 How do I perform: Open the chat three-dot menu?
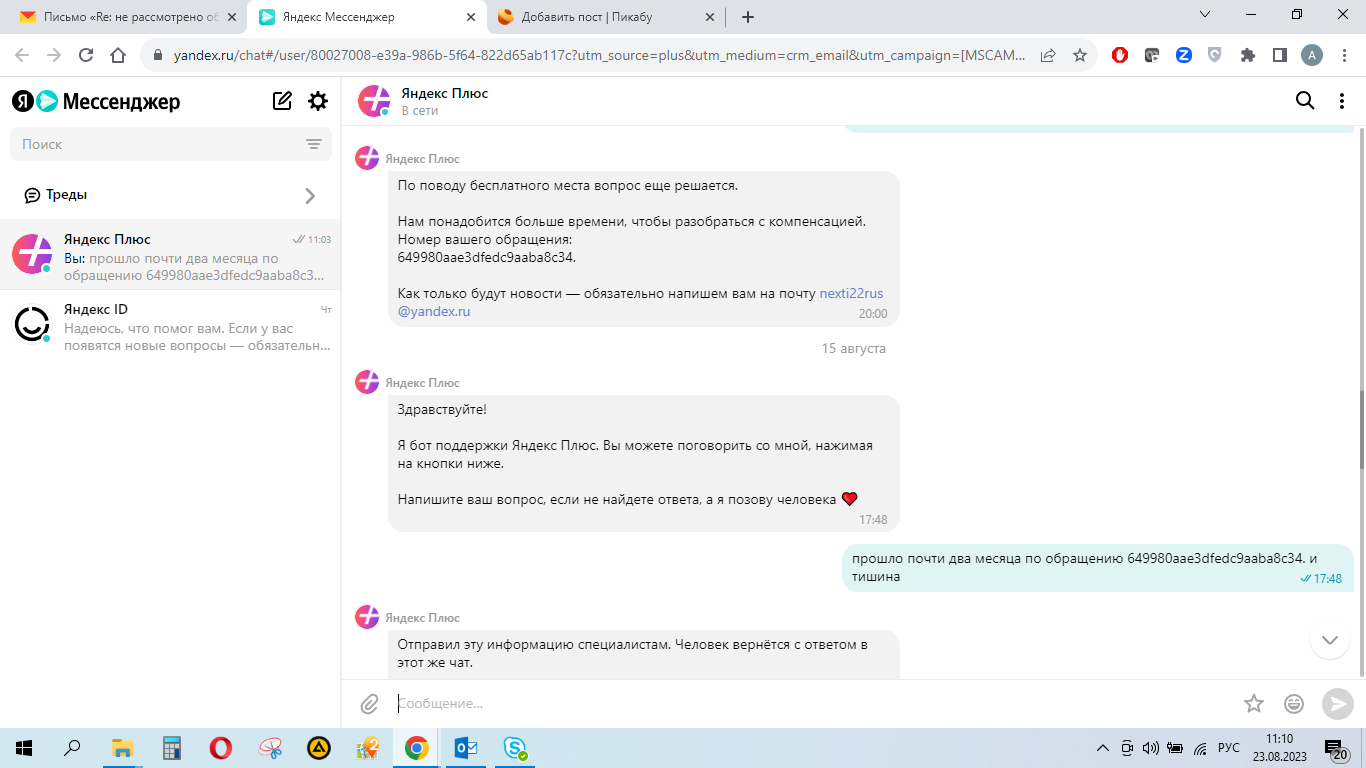1342,100
